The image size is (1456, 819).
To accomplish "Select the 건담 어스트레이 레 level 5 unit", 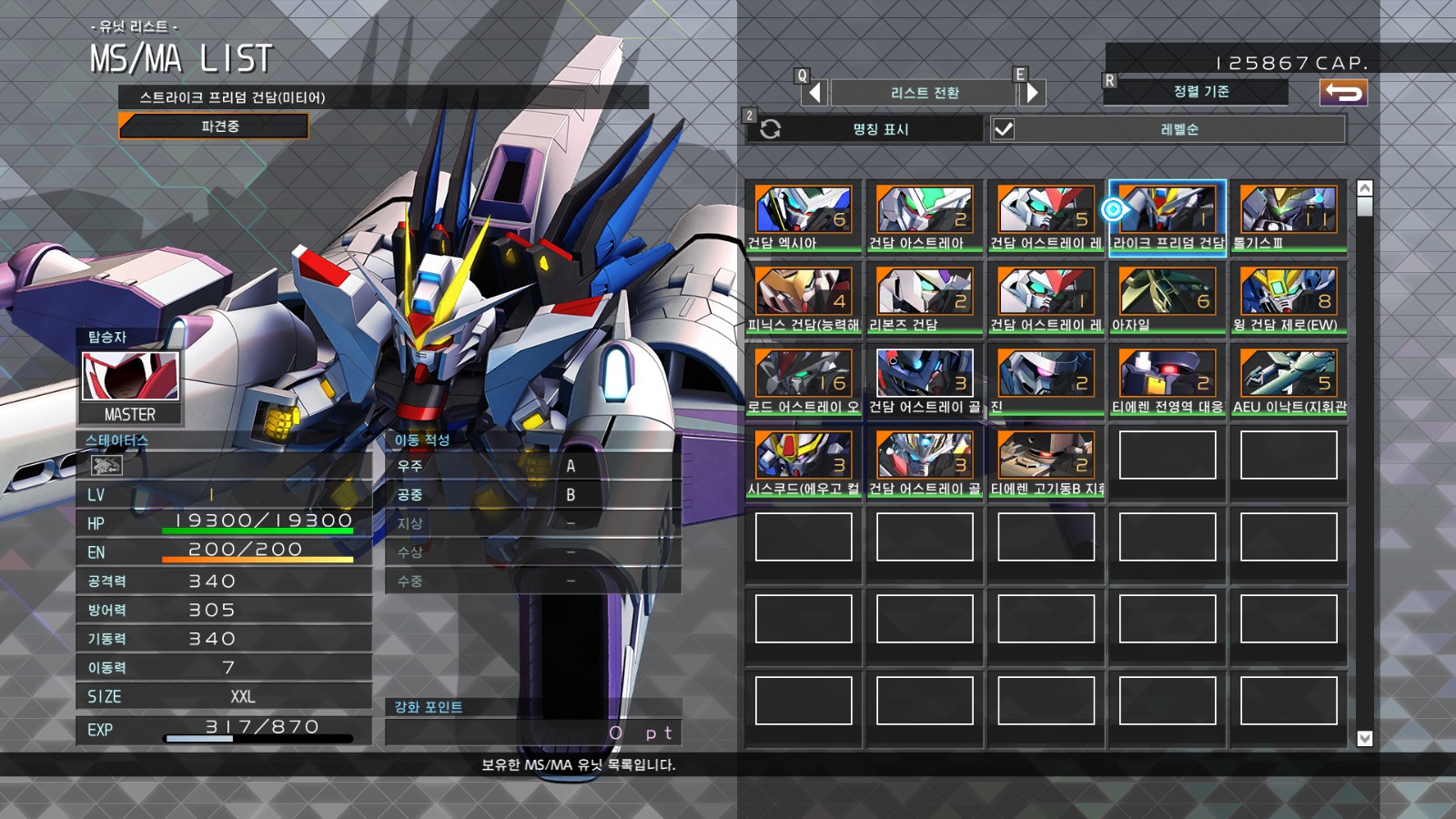I will coord(1046,217).
